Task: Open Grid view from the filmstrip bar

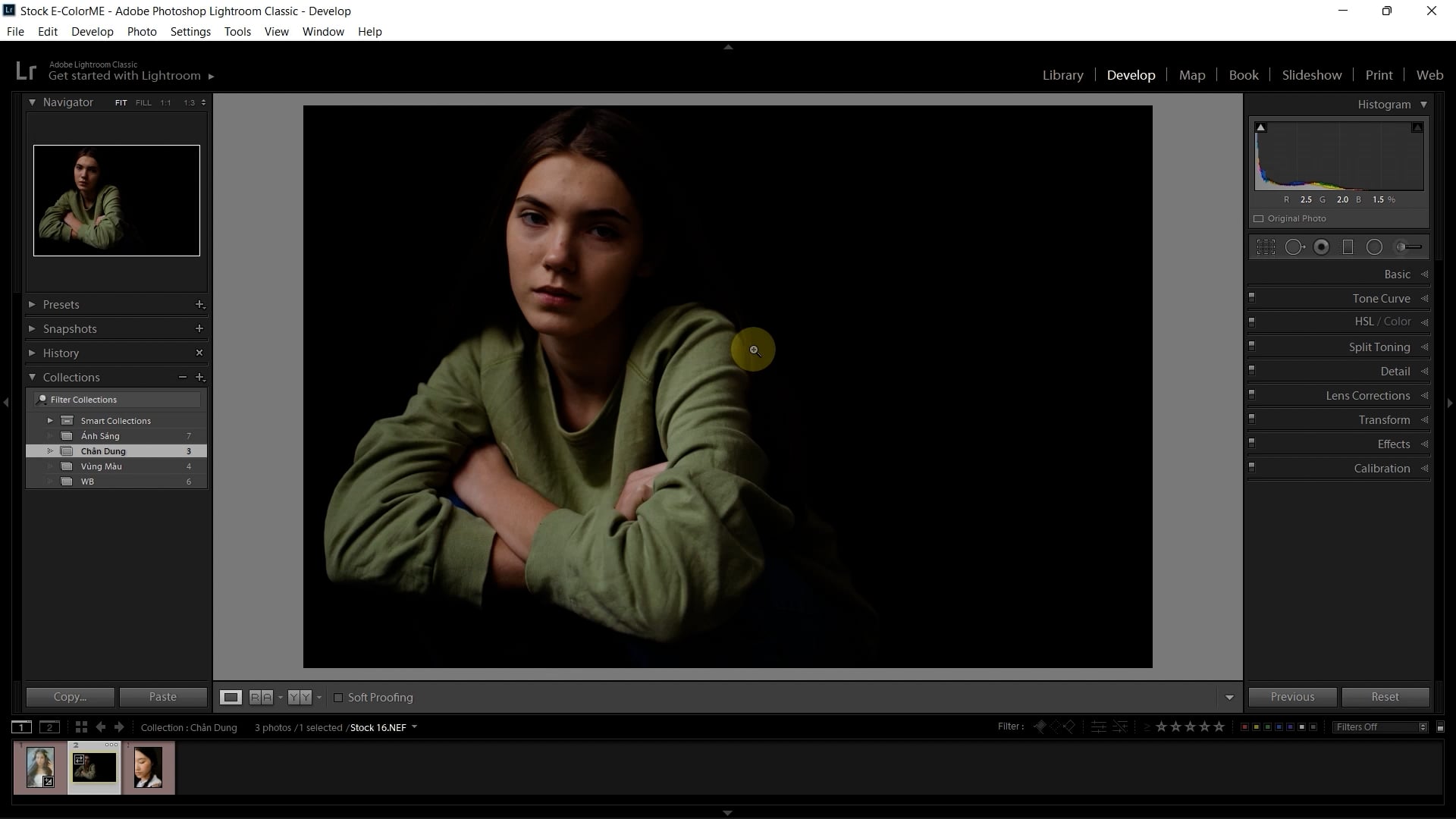Action: pyautogui.click(x=81, y=727)
